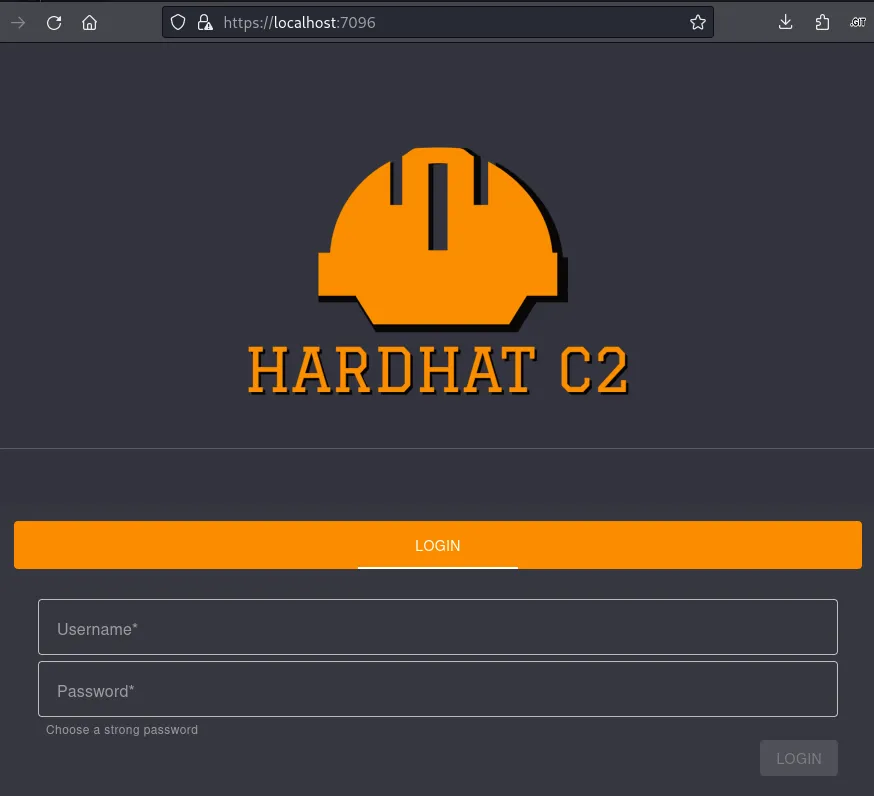Viewport: 874px width, 796px height.
Task: Focus the Password text field
Action: [x=438, y=690]
